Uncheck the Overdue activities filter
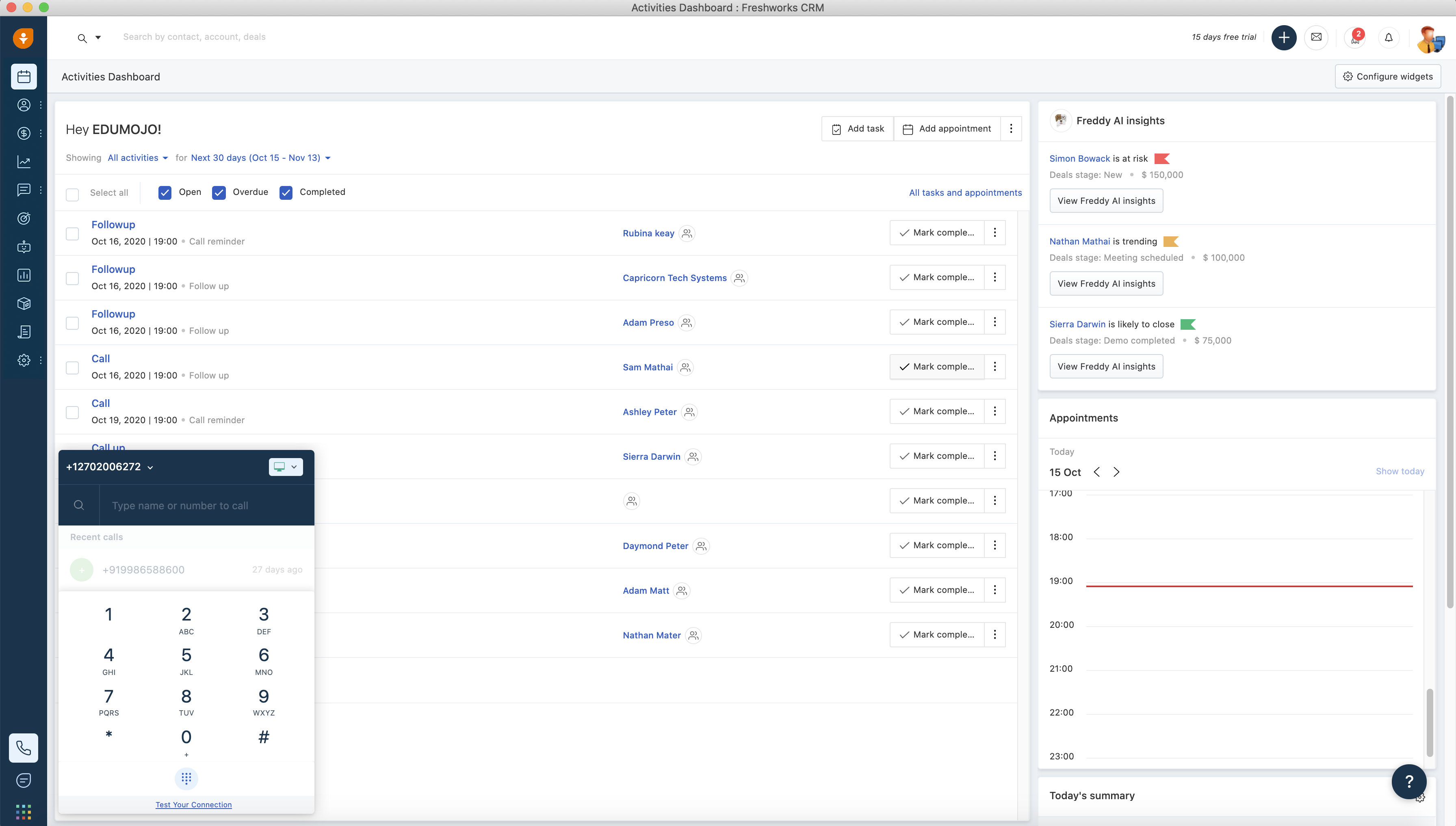 219,193
